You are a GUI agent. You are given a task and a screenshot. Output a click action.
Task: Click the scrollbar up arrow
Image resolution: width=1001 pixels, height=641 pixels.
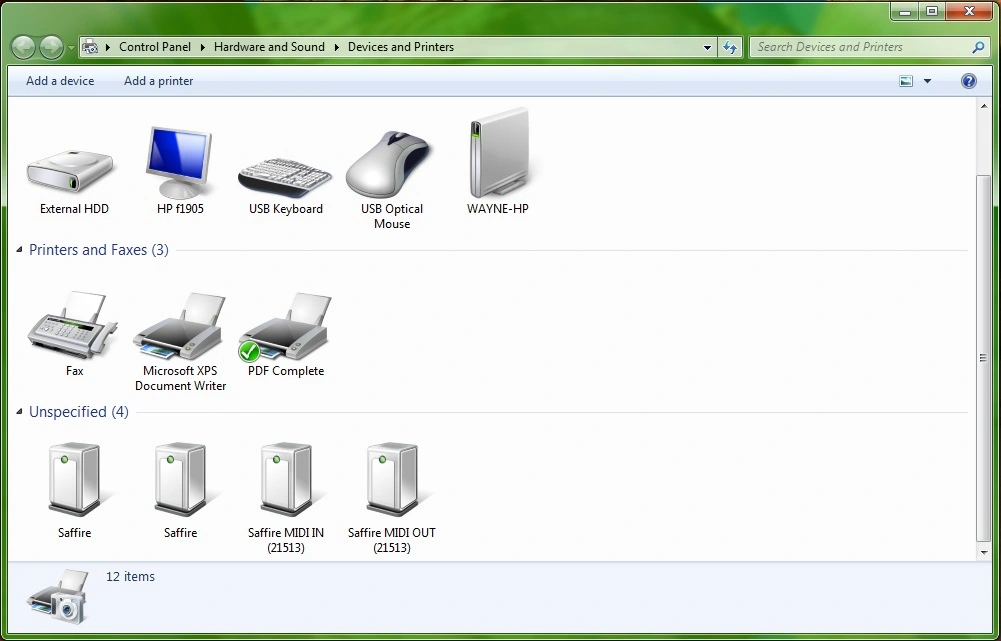pos(983,106)
